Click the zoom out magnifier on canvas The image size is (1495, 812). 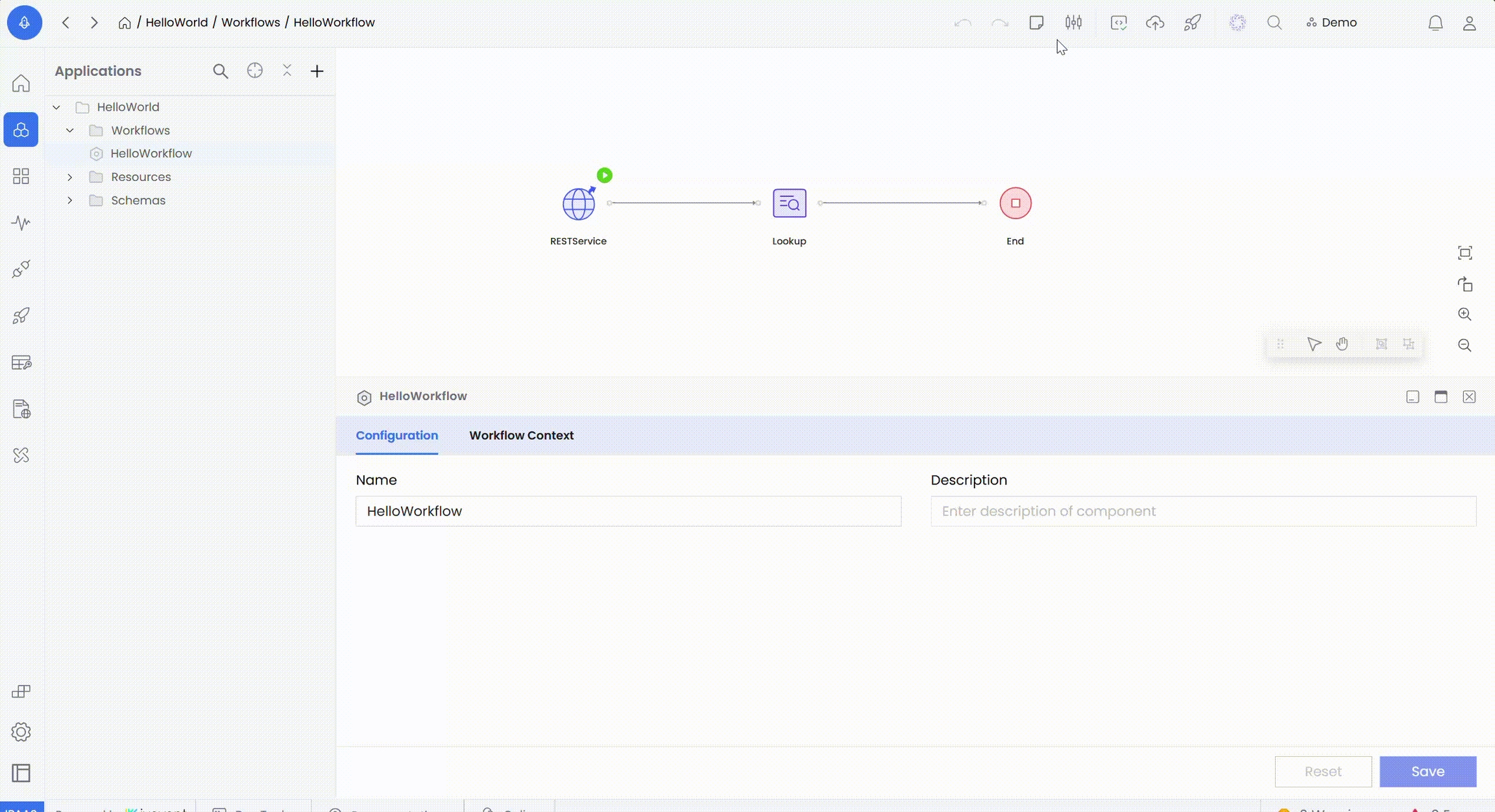[1465, 345]
